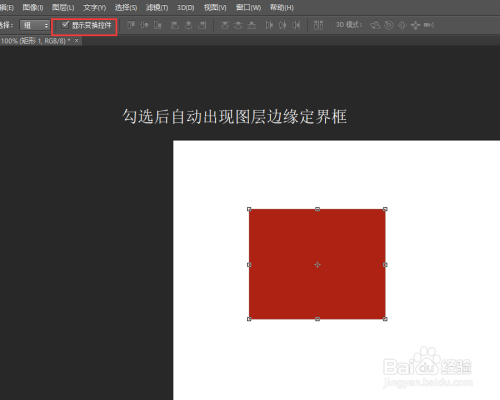The image size is (500, 400).
Task: Click the top-middle transform handle
Action: point(317,209)
